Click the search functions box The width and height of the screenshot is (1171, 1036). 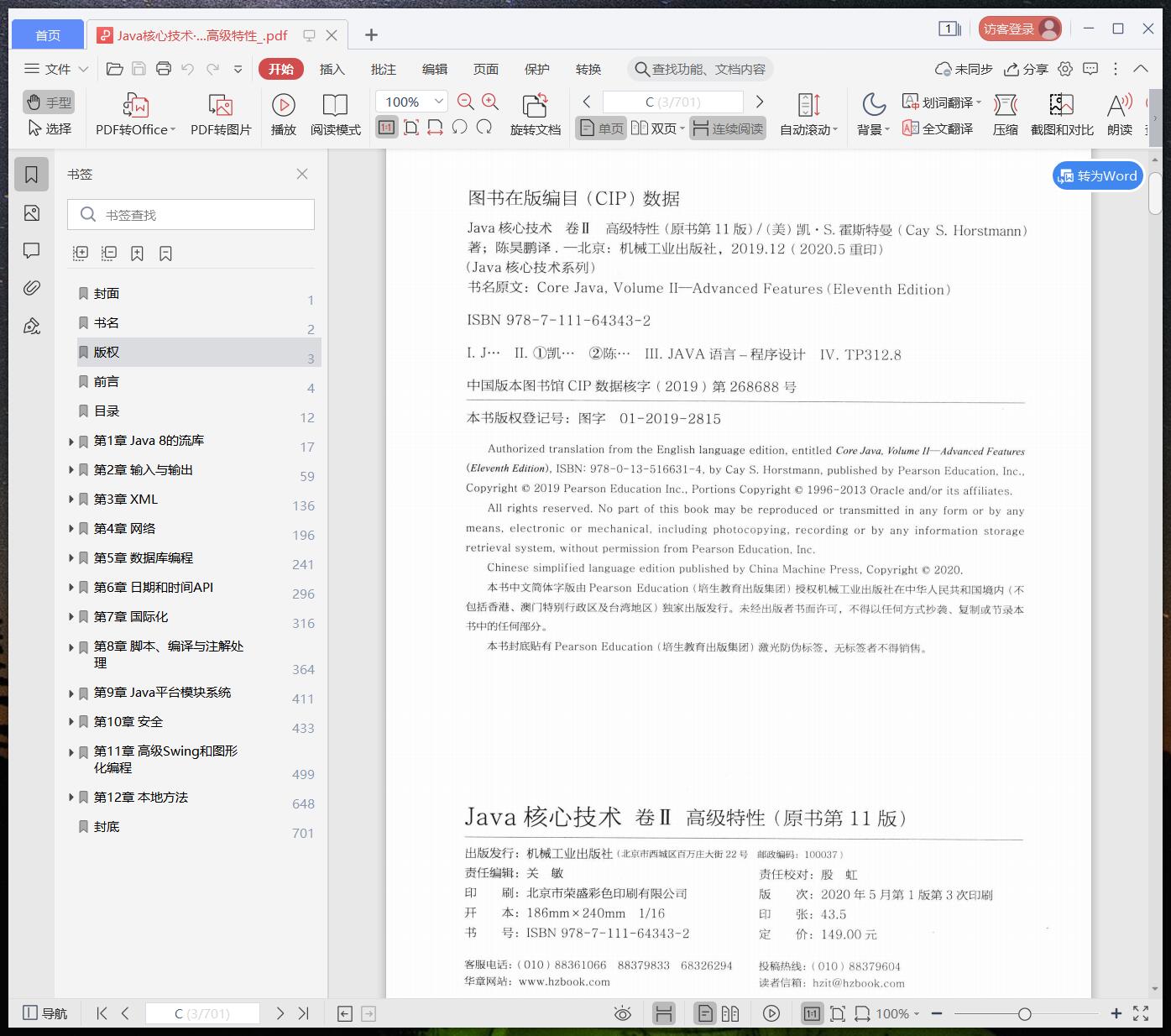700,69
